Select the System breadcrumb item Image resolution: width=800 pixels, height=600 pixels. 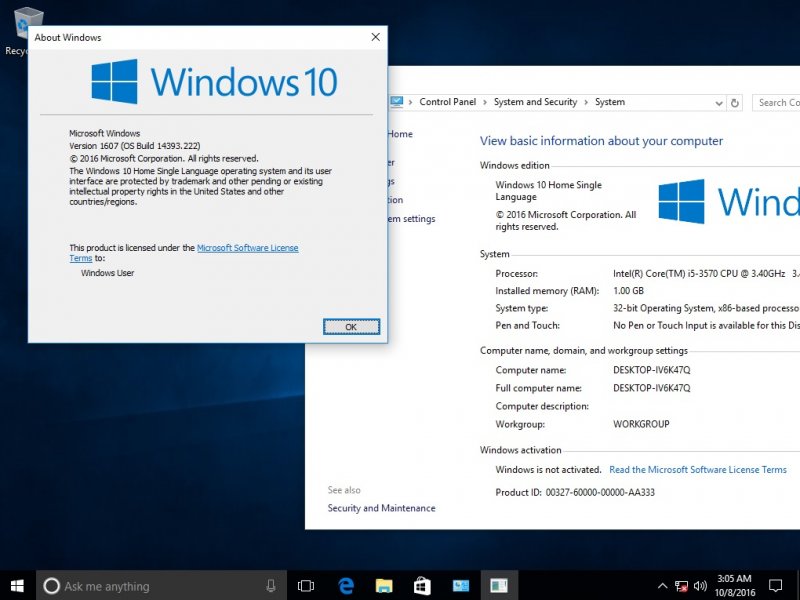[610, 102]
